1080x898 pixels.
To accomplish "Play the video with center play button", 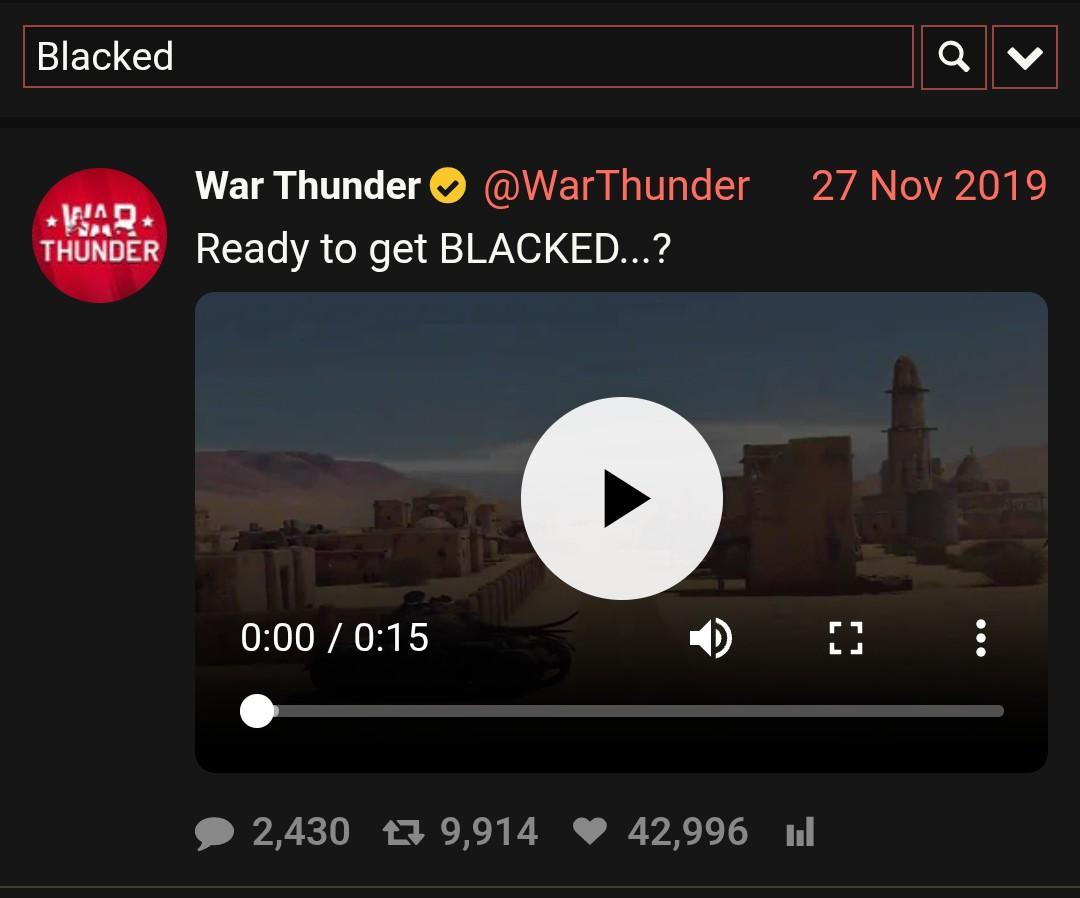I will [621, 498].
